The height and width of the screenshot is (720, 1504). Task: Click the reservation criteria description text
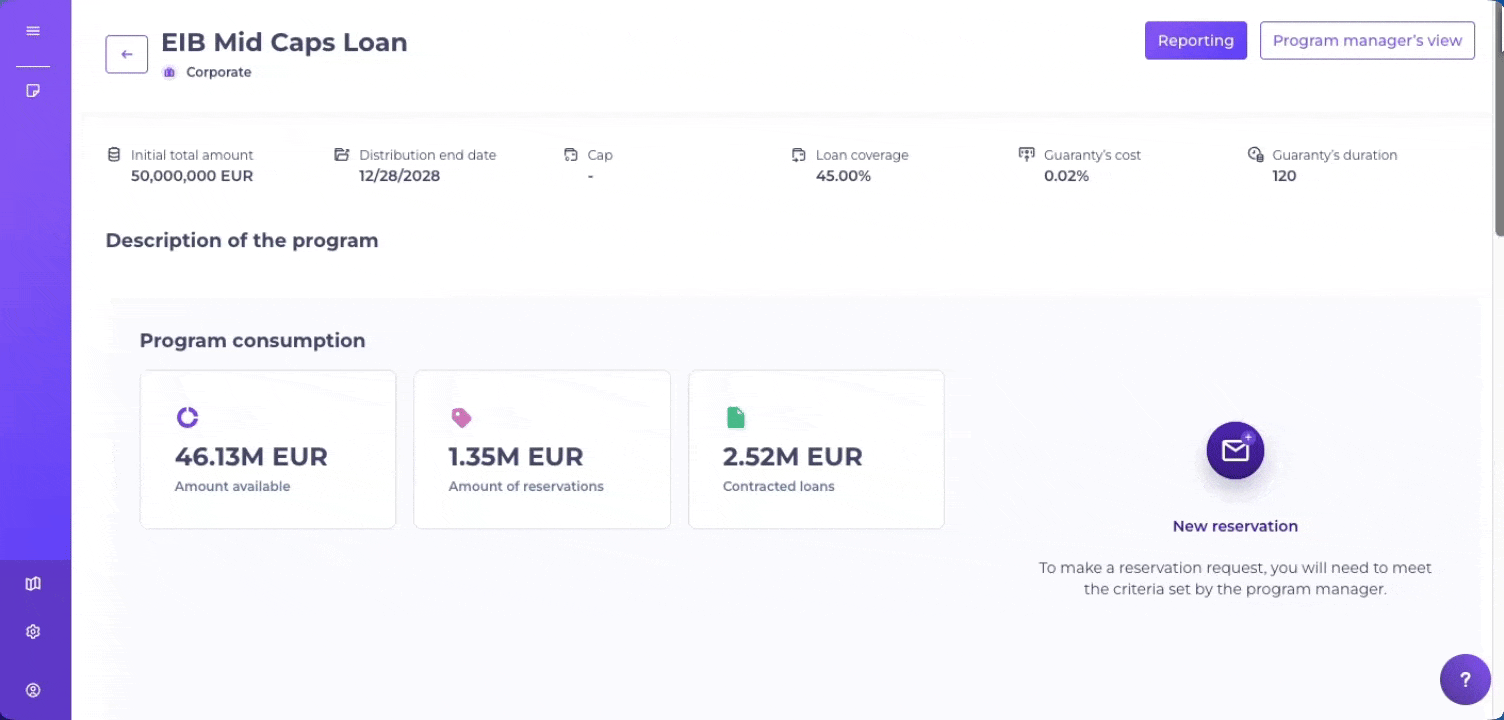(x=1235, y=578)
